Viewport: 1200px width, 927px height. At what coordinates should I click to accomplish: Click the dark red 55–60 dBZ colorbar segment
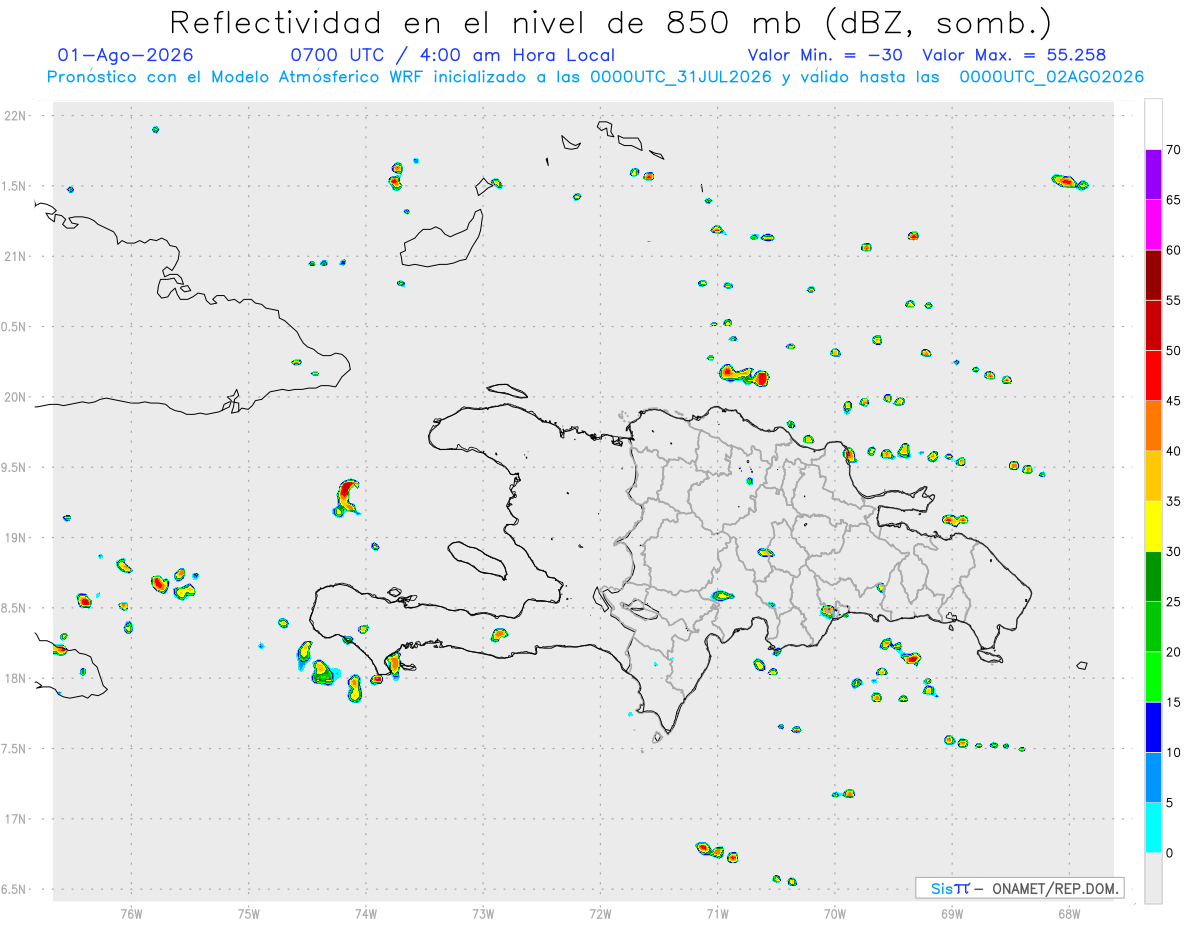(1153, 275)
